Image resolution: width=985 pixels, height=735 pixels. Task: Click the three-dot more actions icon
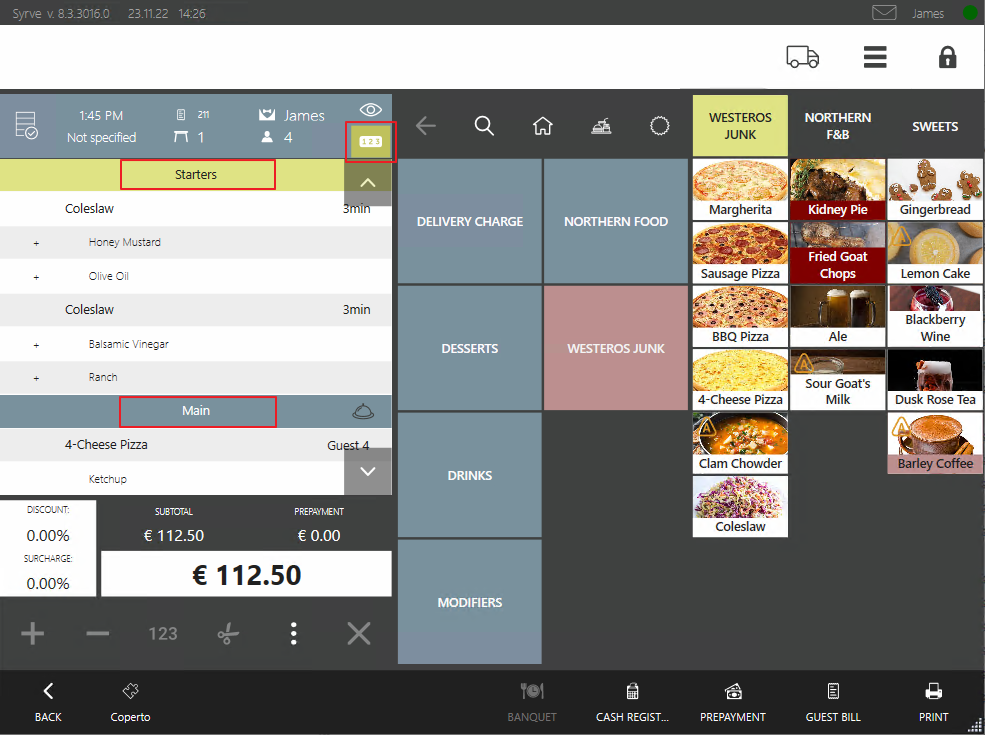pyautogui.click(x=293, y=633)
